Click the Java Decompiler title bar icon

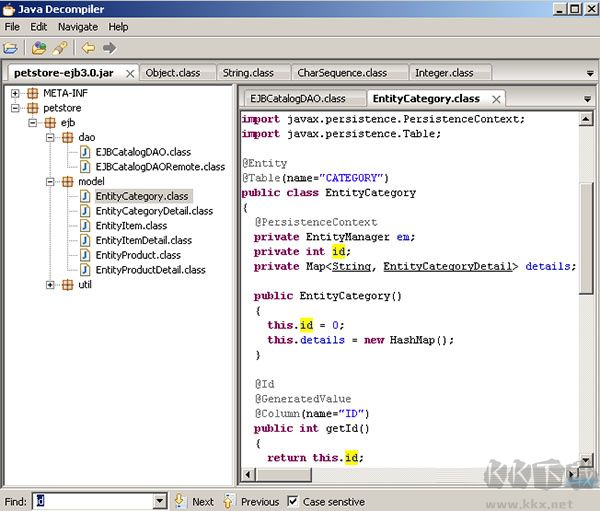[8, 10]
